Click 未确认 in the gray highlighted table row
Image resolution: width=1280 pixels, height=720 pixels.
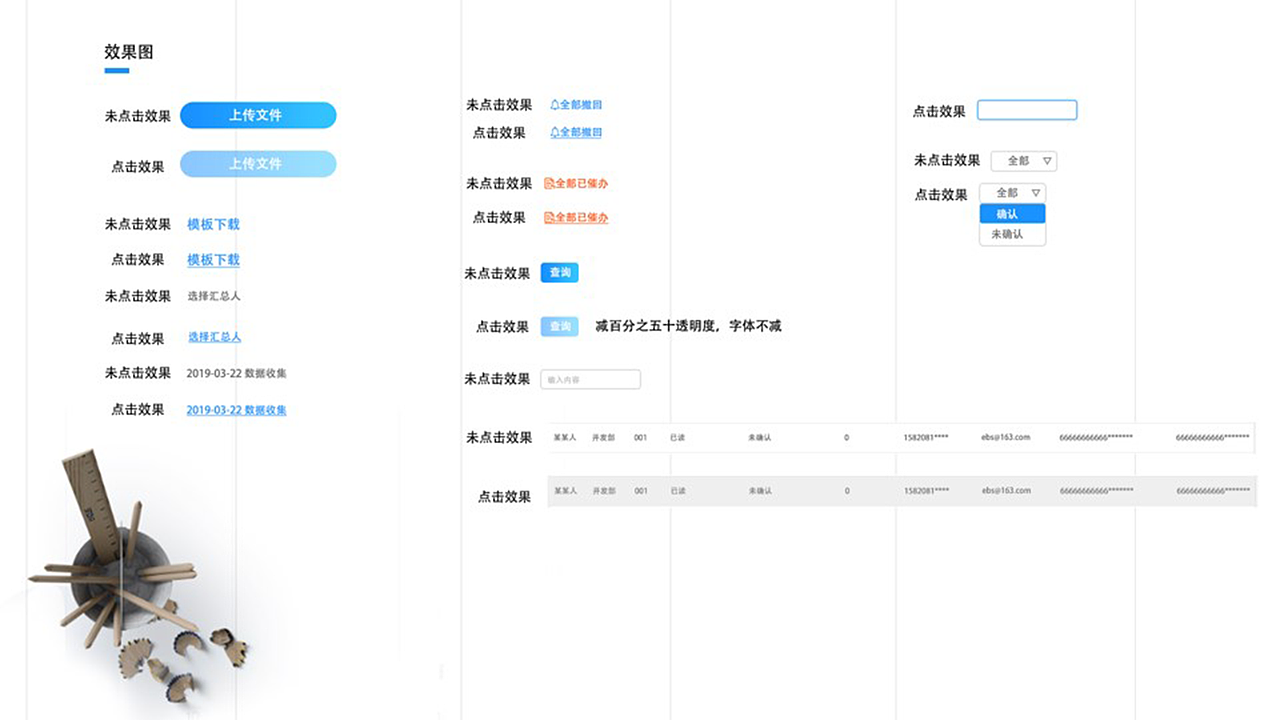click(x=760, y=491)
